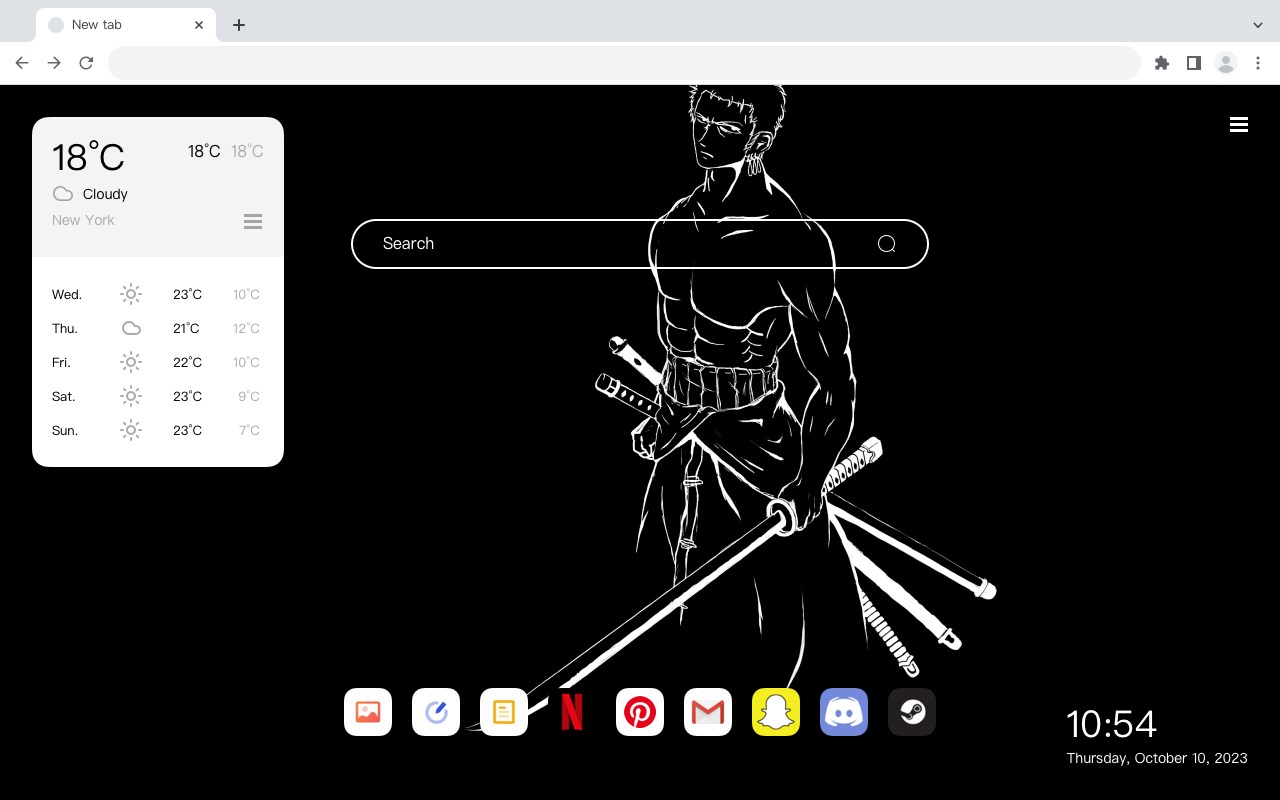Click Saturday's 9°C low temperature
Image resolution: width=1280 pixels, height=800 pixels.
[x=249, y=396]
